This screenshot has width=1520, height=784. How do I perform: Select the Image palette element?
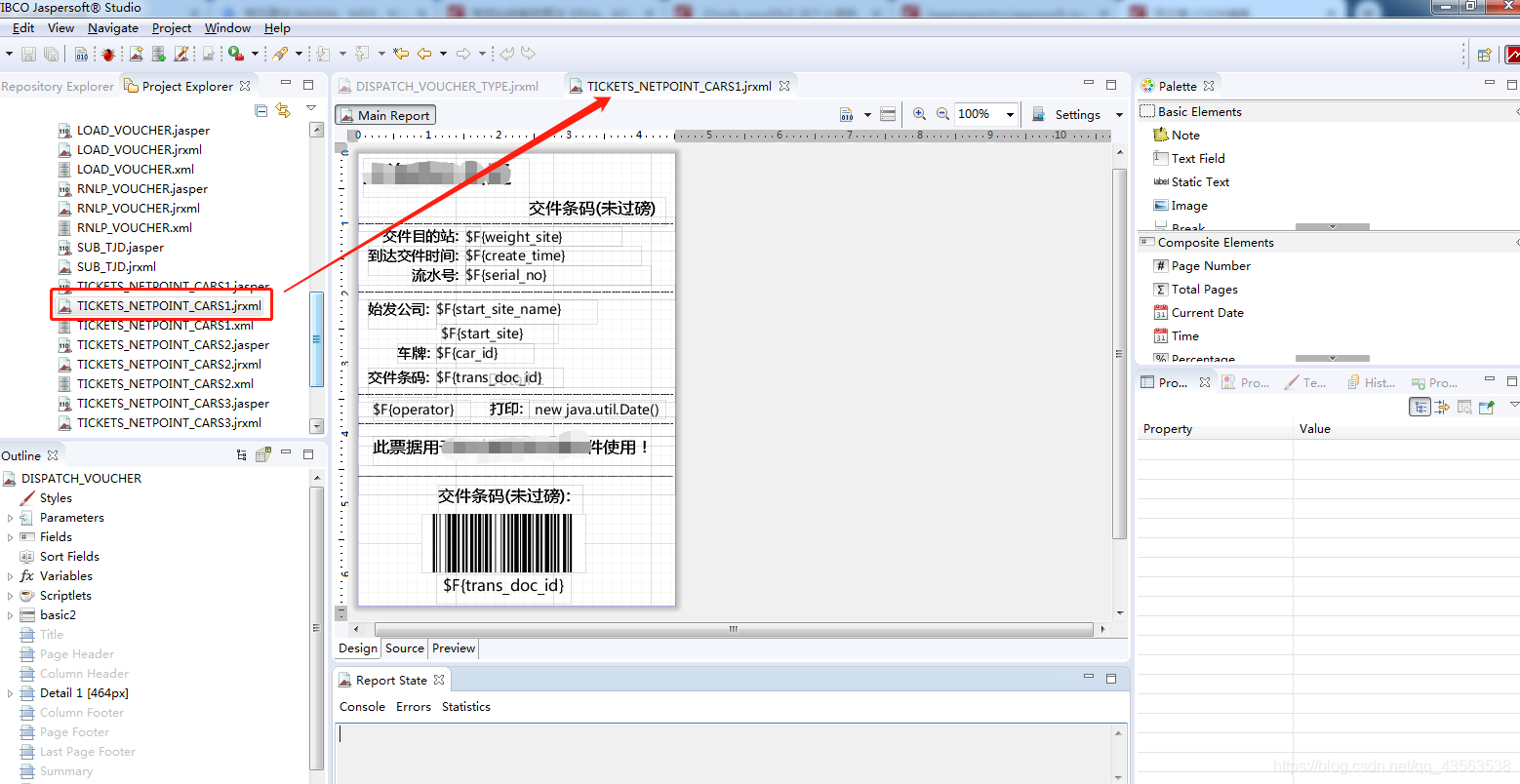[1180, 205]
